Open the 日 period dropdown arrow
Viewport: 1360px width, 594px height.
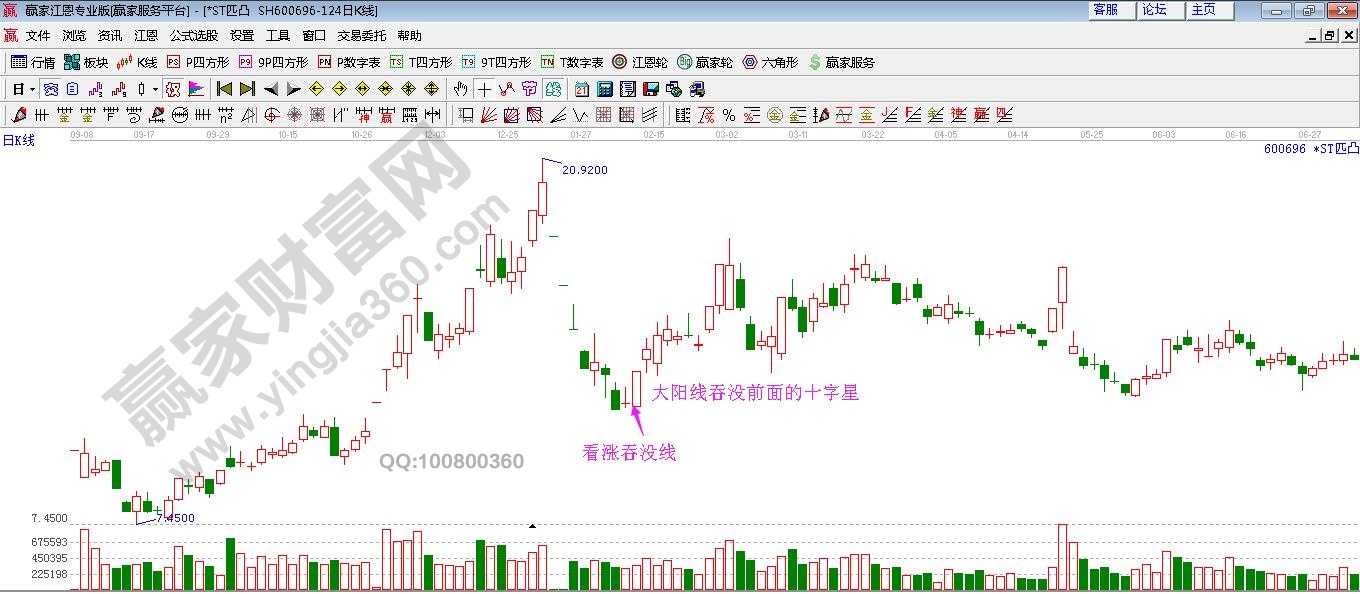[31, 88]
